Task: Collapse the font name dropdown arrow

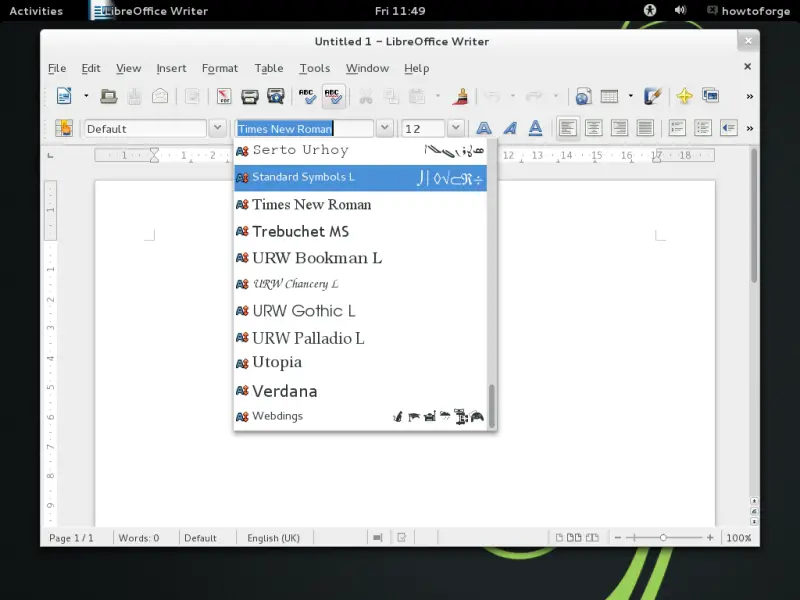Action: [x=385, y=128]
